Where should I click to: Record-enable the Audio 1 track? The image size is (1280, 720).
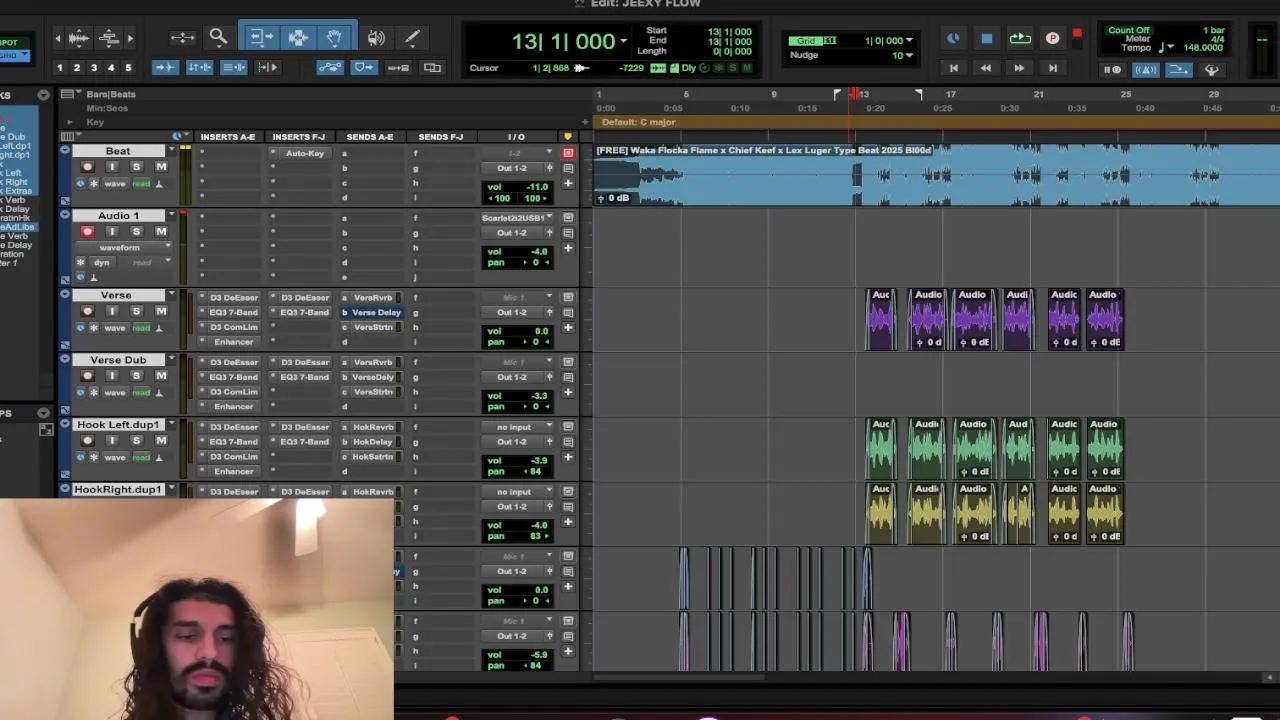pos(87,232)
